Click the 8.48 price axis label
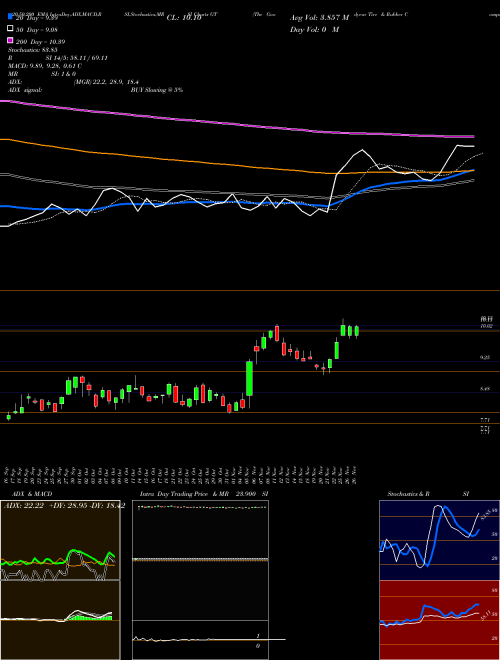Image resolution: width=500 pixels, height=660 pixels. (x=485, y=389)
